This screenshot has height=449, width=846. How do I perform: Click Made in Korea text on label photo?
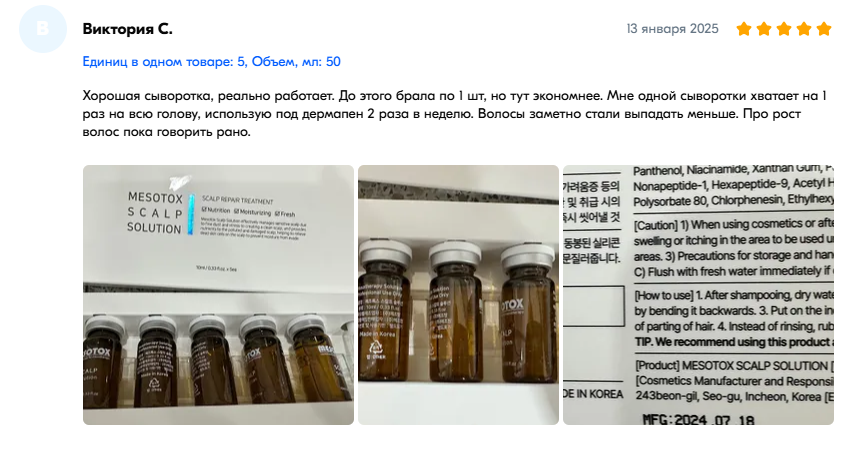(593, 394)
